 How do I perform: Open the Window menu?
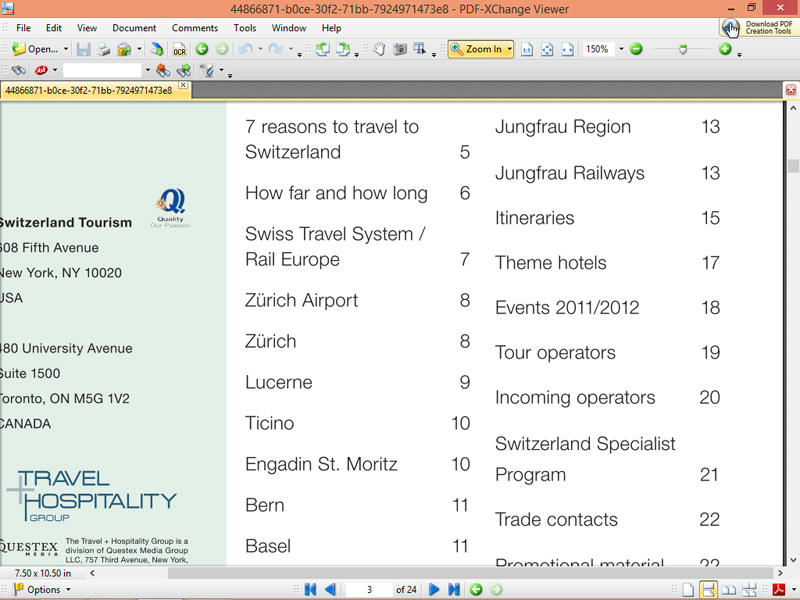click(x=289, y=28)
